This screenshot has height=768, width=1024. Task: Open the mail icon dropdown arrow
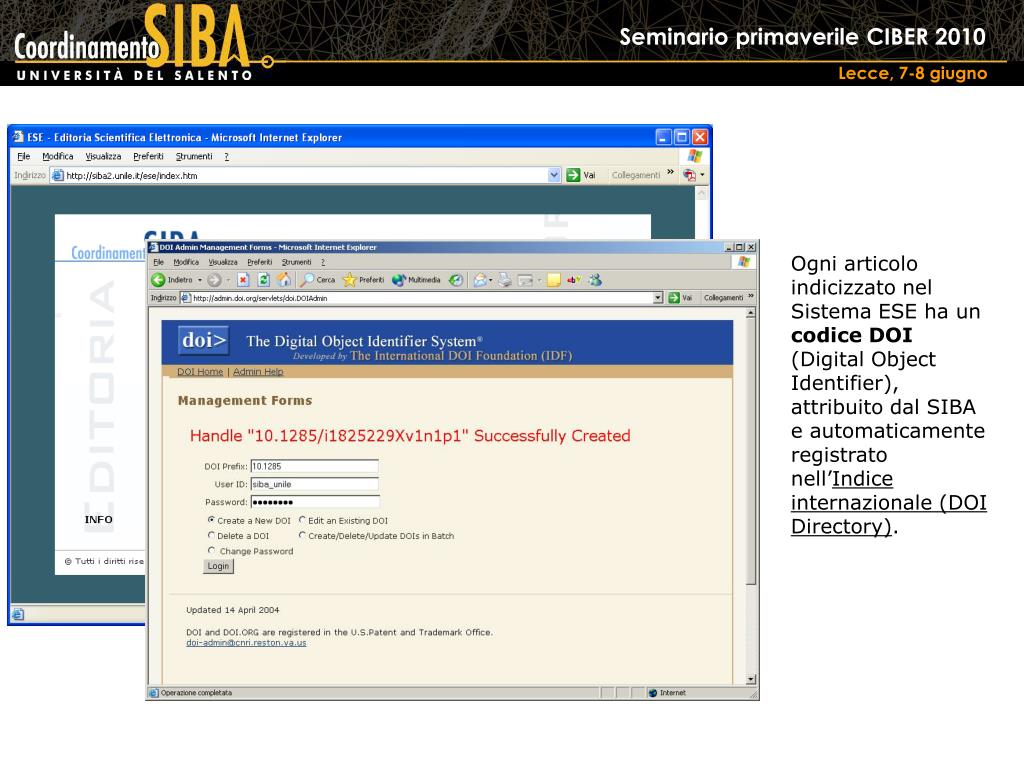(490, 280)
